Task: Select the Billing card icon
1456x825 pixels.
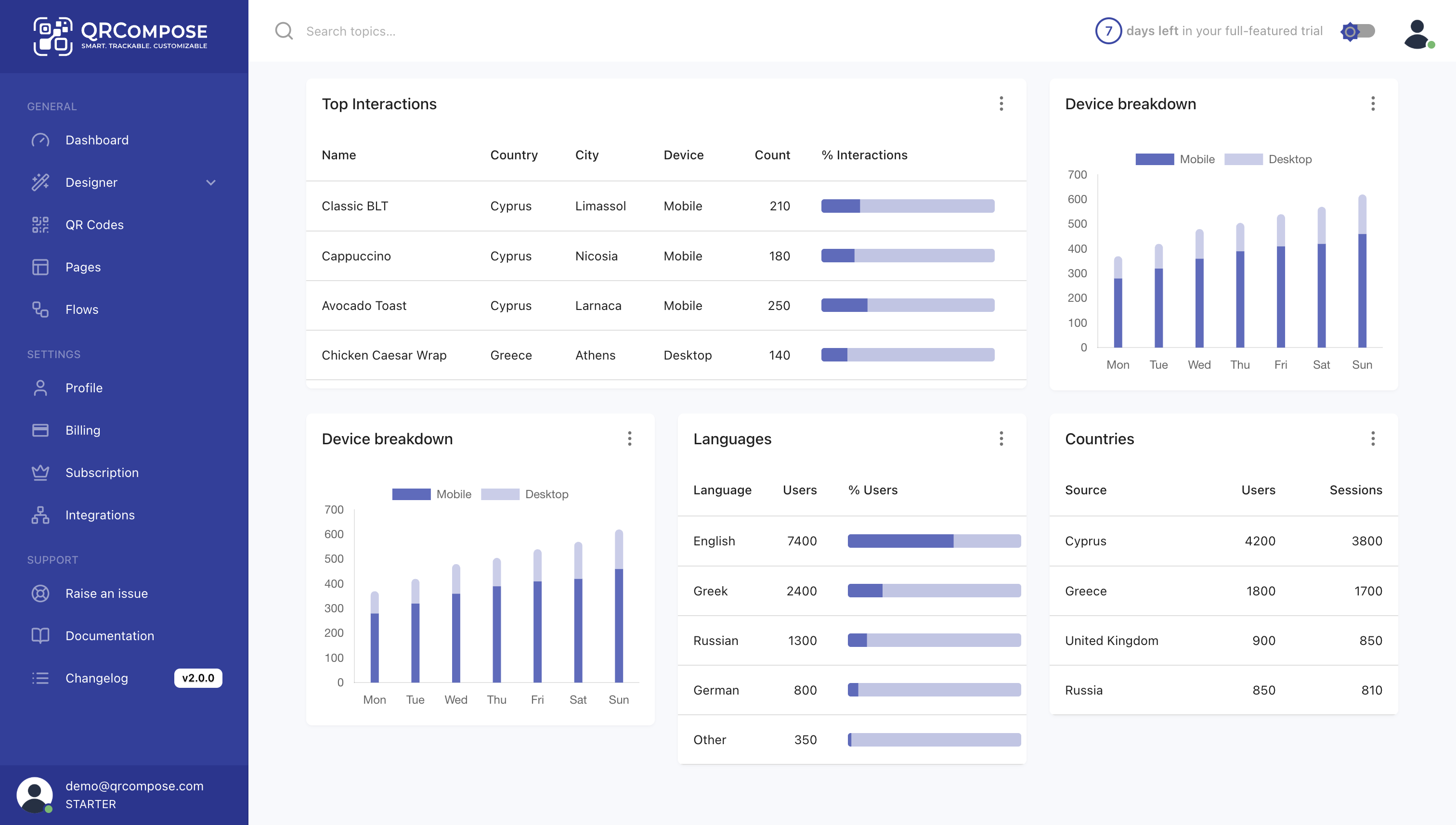Action: [x=40, y=430]
